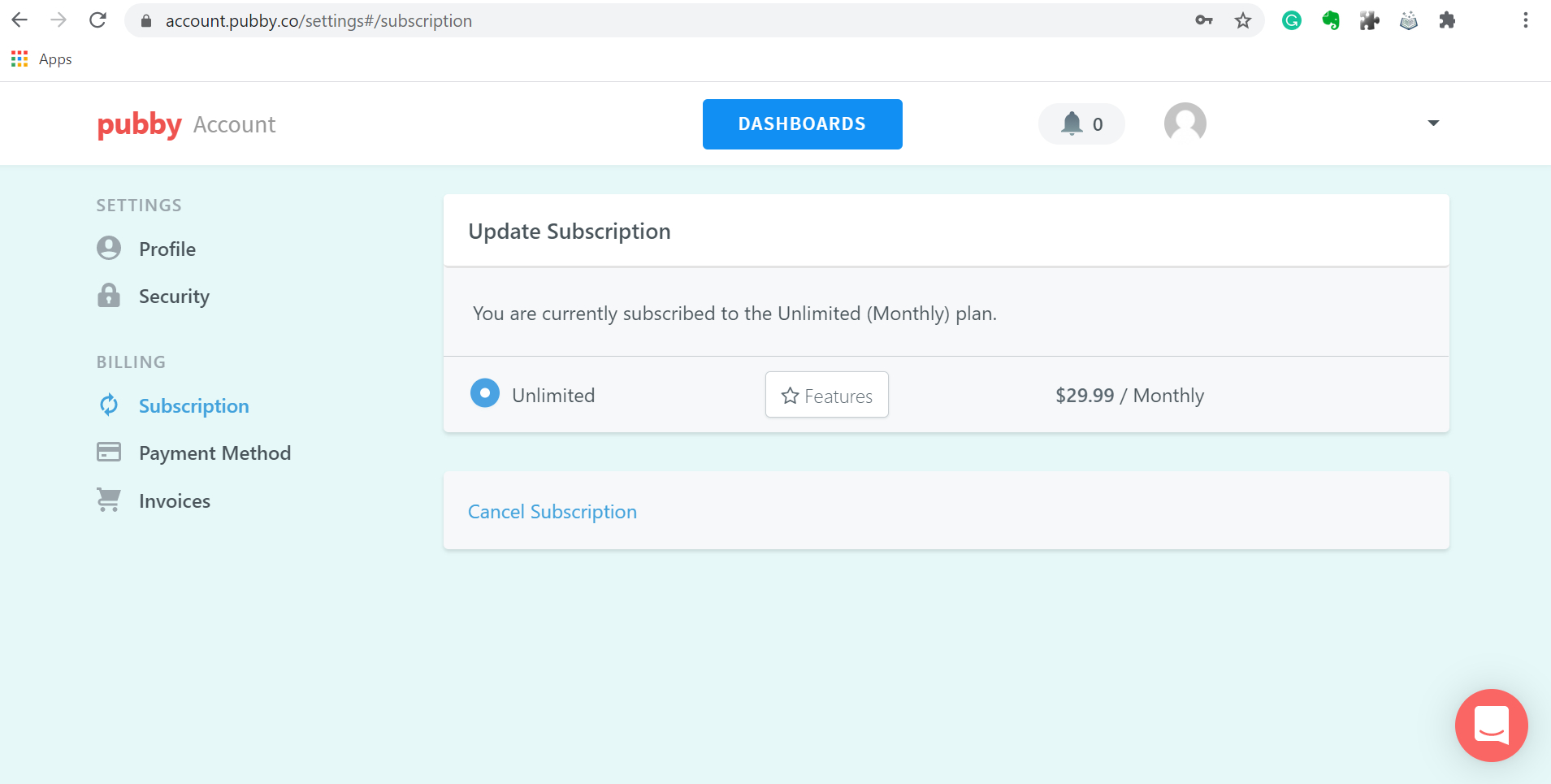Click the DASHBOARDS button
This screenshot has width=1551, height=784.
[x=802, y=123]
